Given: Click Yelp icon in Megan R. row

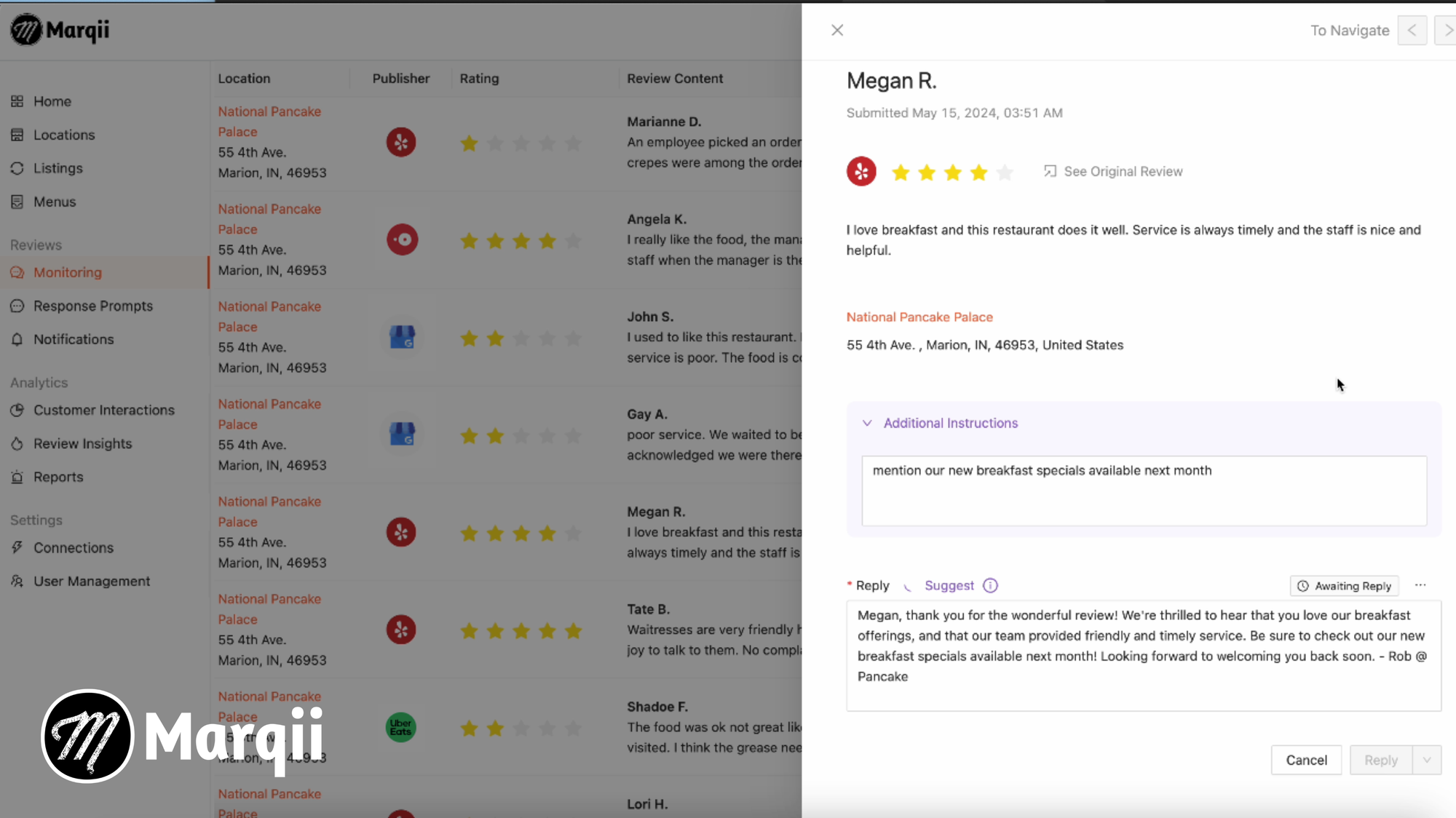Looking at the screenshot, I should click(x=401, y=532).
